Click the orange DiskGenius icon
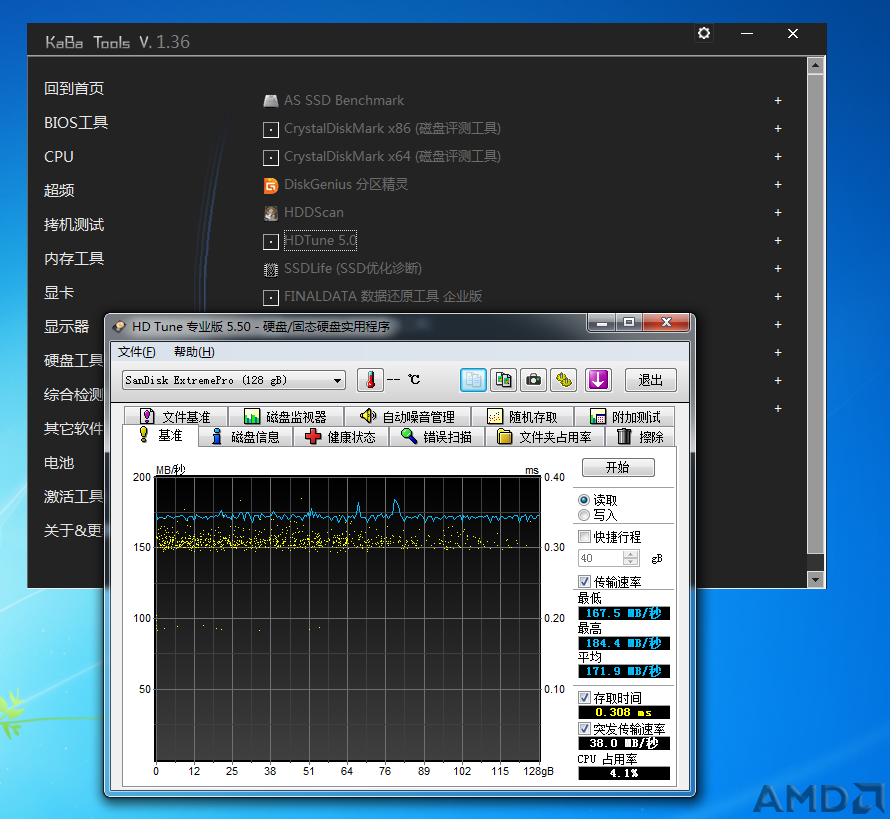The height and width of the screenshot is (819, 890). [271, 185]
